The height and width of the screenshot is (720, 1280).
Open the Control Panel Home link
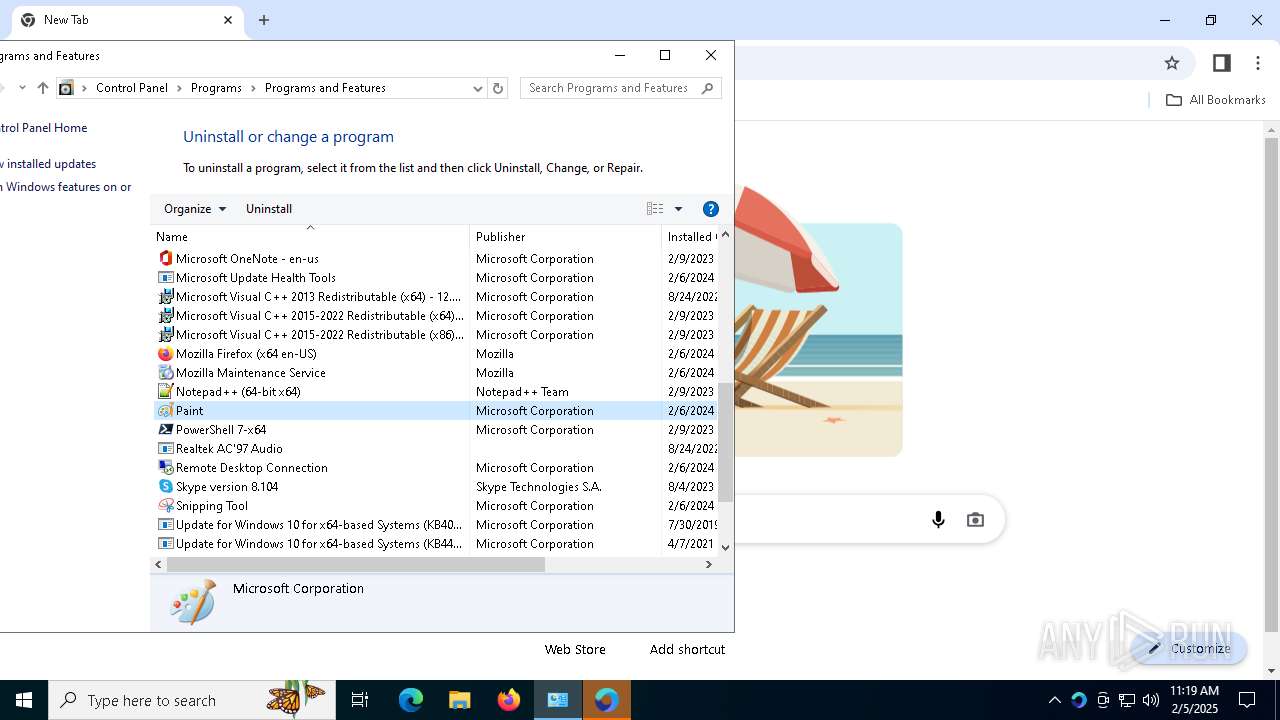tap(43, 128)
